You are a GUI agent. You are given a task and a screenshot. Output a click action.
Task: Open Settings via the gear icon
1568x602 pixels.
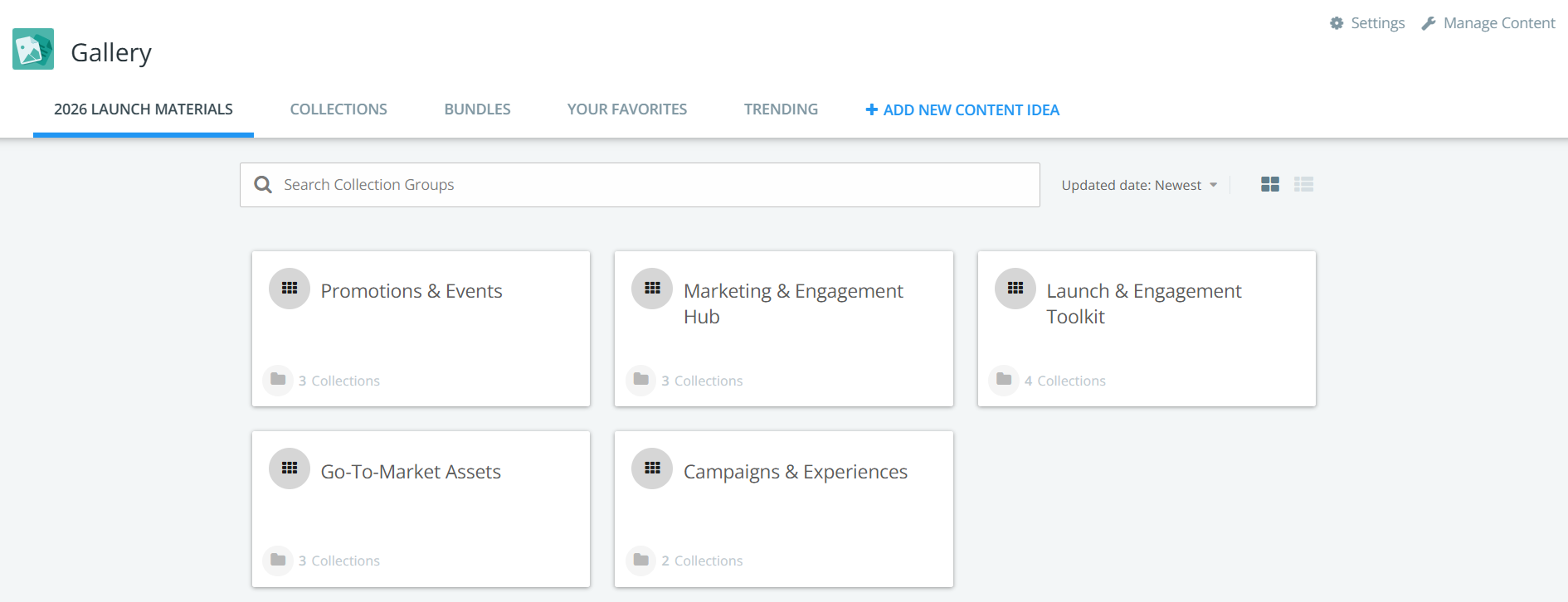coord(1337,23)
